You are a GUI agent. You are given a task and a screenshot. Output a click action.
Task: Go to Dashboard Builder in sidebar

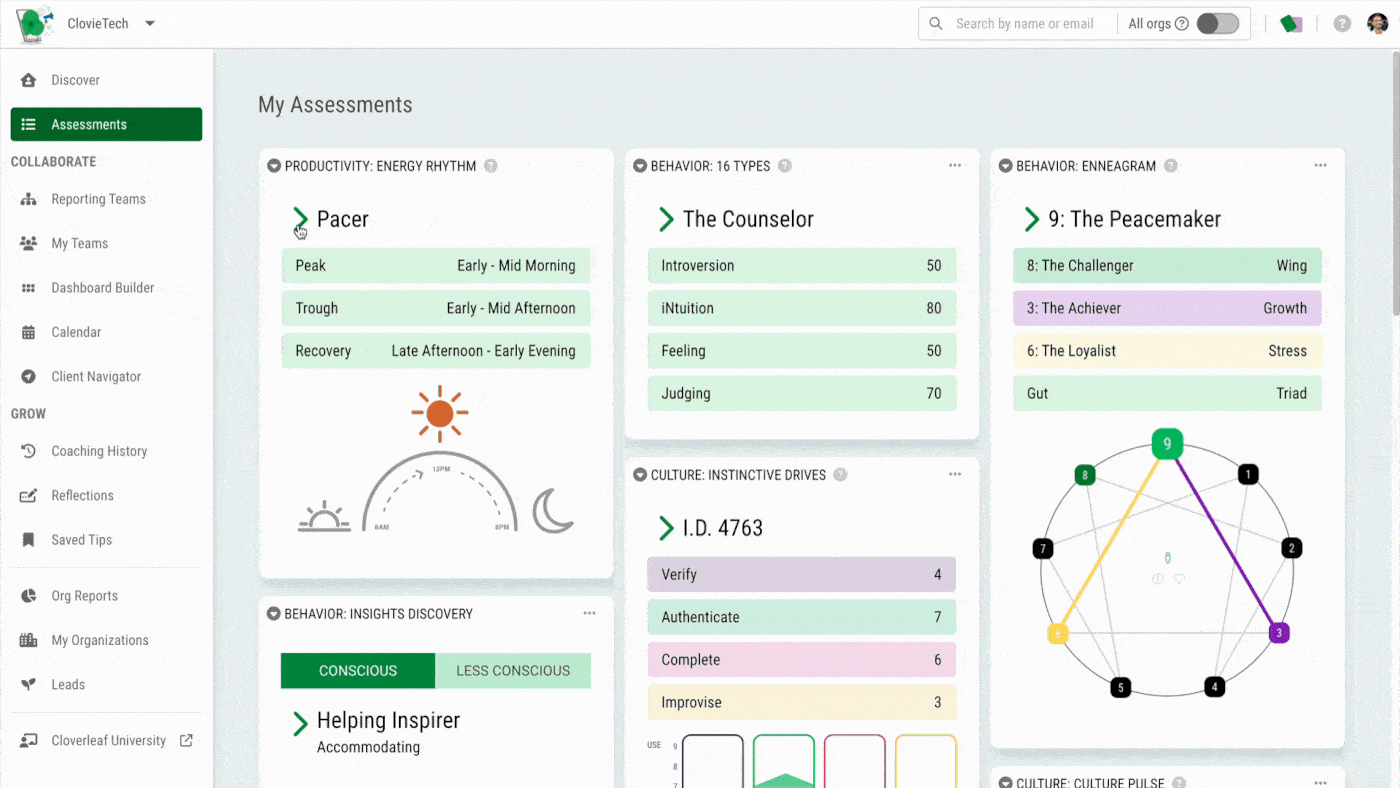coord(102,288)
